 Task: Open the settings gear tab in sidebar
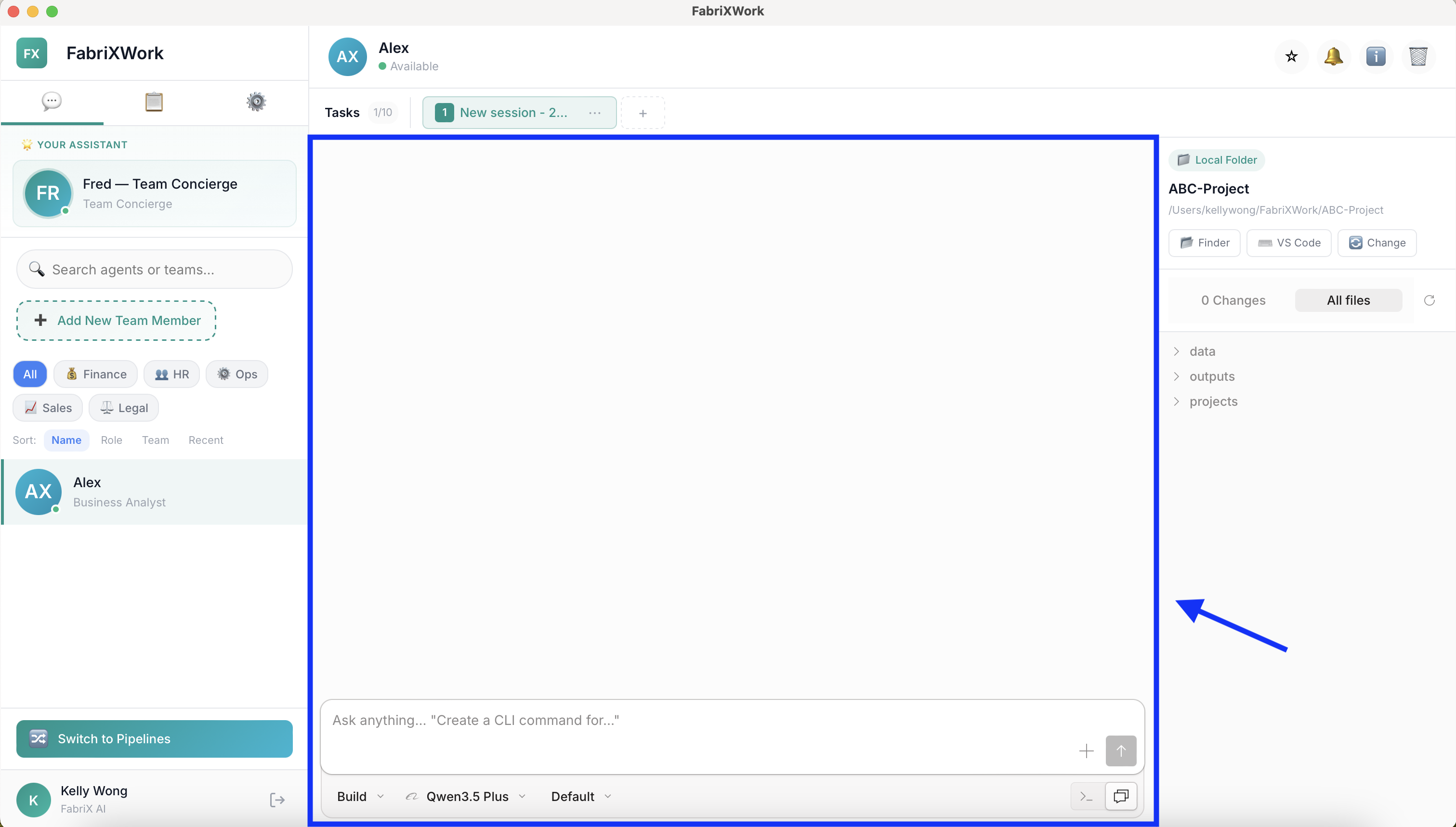pos(256,102)
